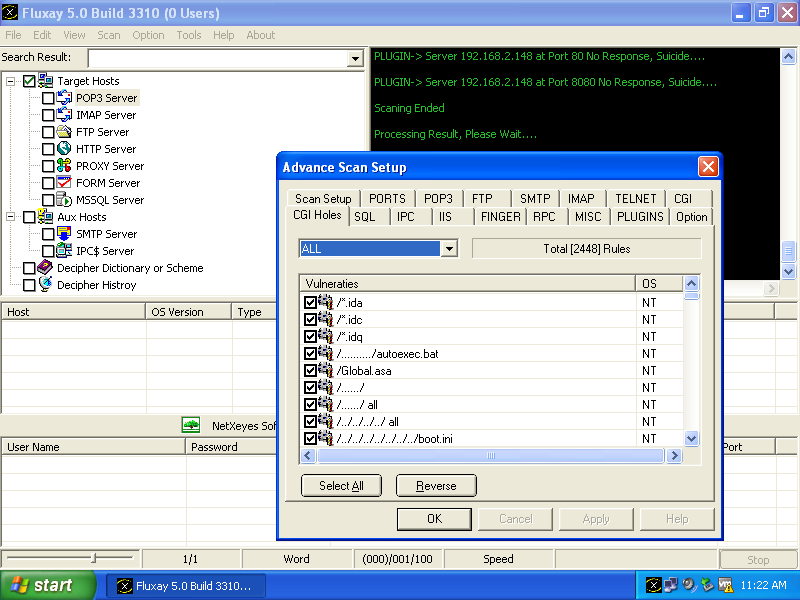Click the rules list left scroll arrow

tap(308, 455)
